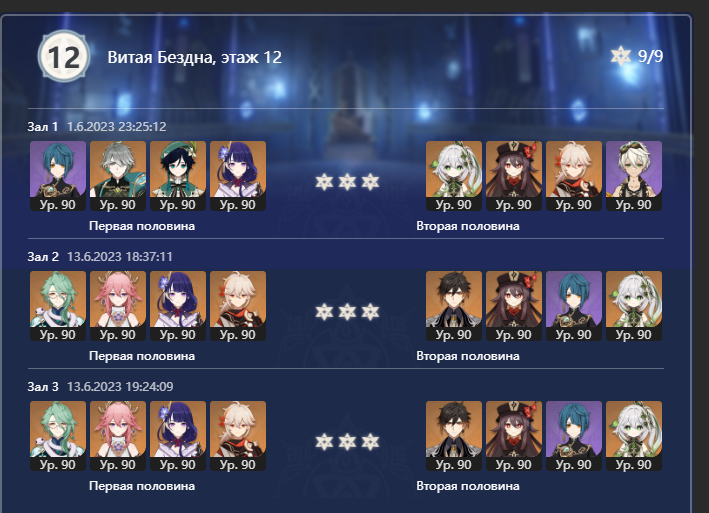Image resolution: width=709 pixels, height=513 pixels.
Task: Select Alhaitham portrait in Зал 1 first half
Action: (x=118, y=176)
